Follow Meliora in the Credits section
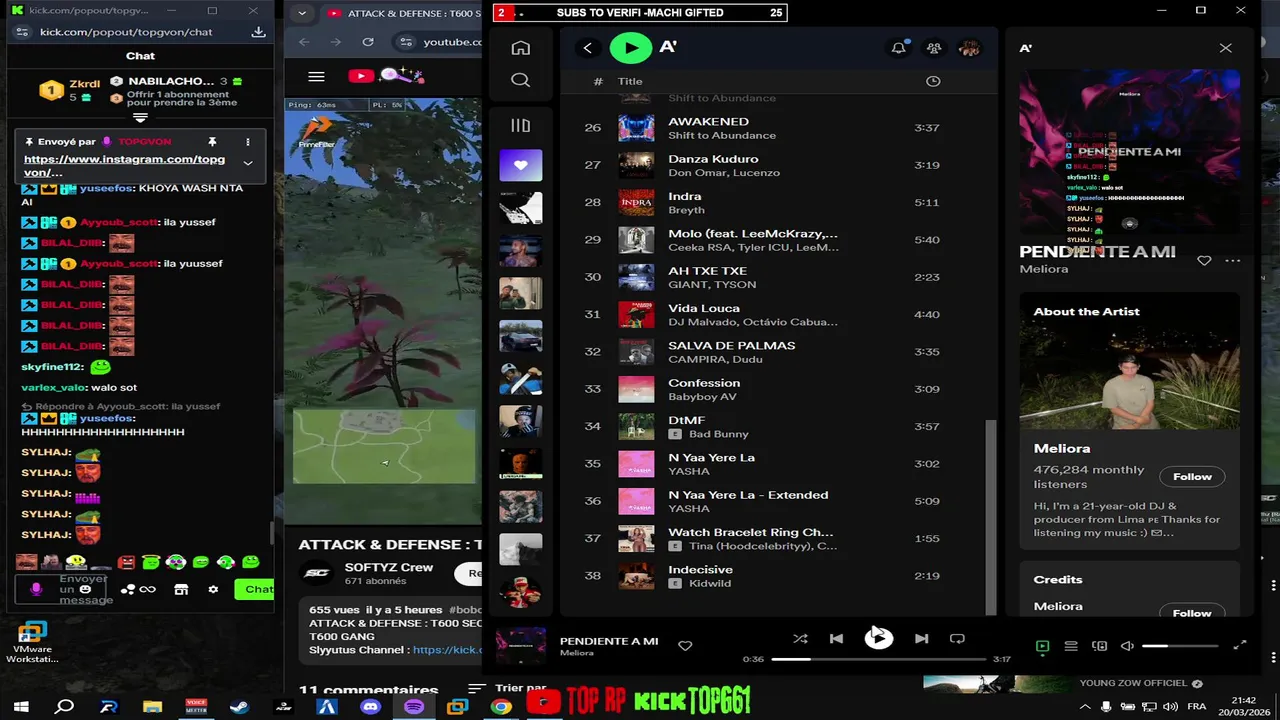 [1192, 612]
